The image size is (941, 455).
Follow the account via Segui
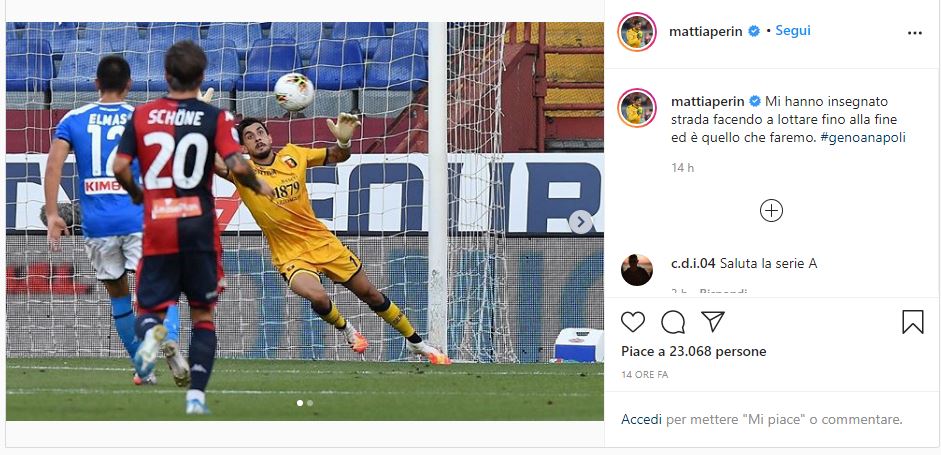pos(793,31)
